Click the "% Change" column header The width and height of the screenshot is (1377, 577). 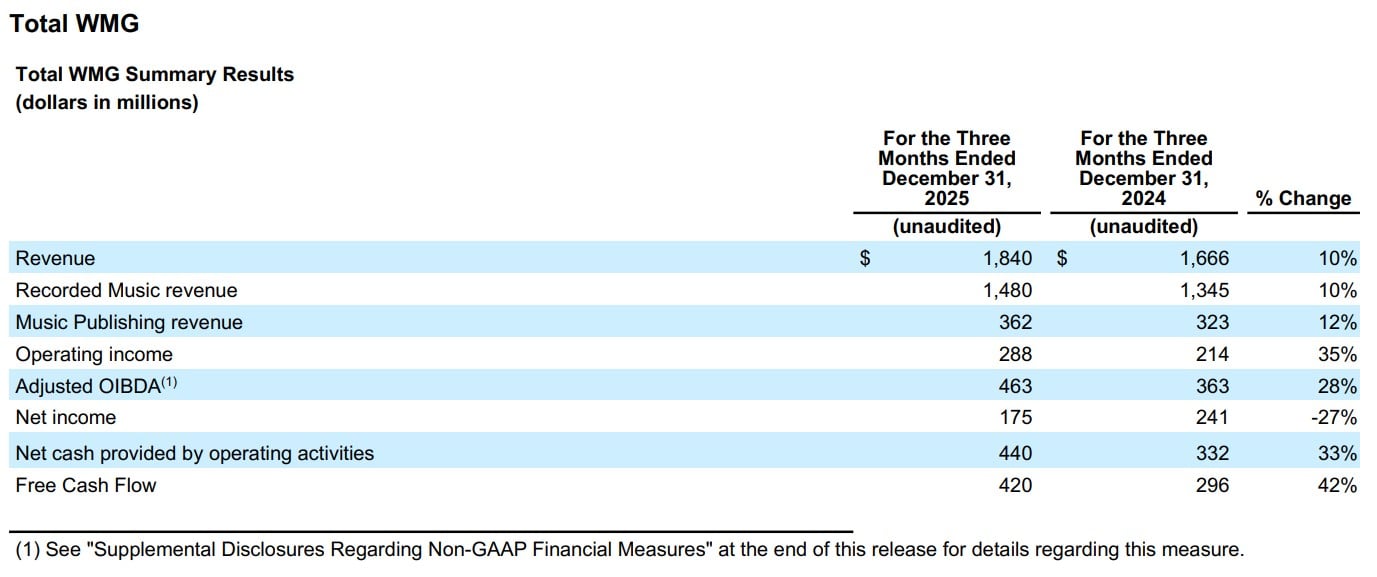point(1302,198)
